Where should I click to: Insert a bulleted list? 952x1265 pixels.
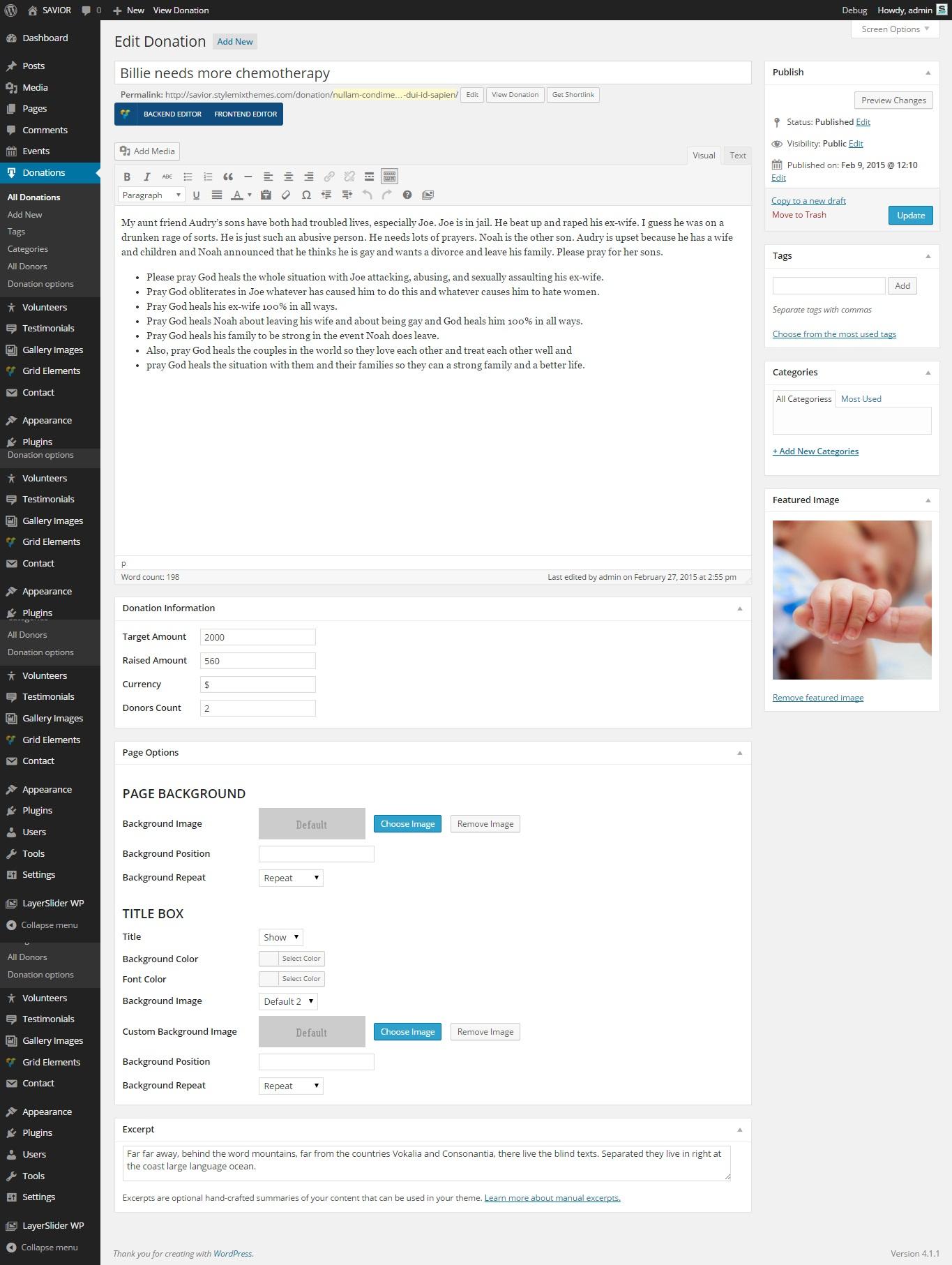(x=188, y=177)
